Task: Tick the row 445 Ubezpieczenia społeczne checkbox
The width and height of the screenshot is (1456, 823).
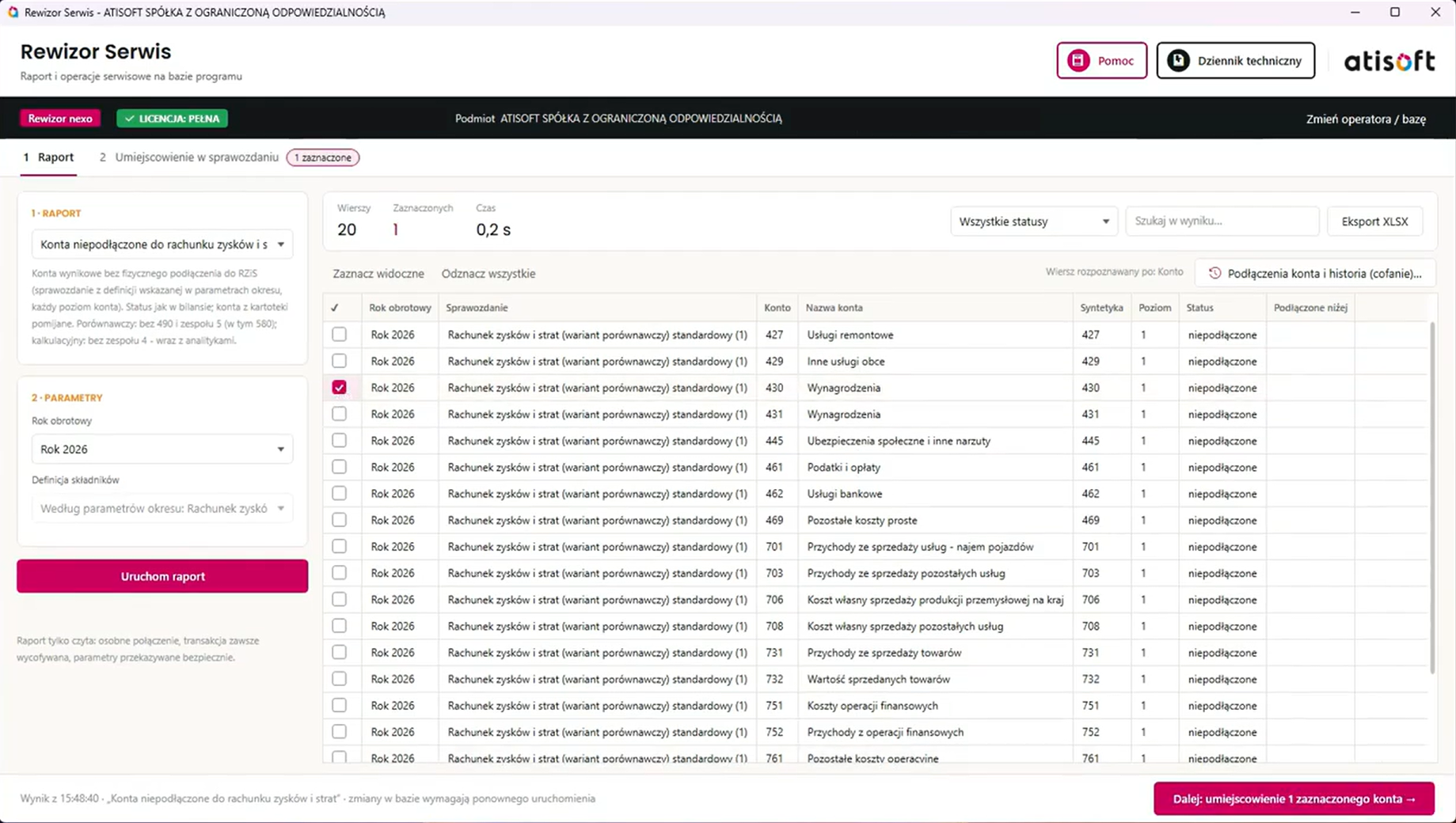Action: coord(339,440)
